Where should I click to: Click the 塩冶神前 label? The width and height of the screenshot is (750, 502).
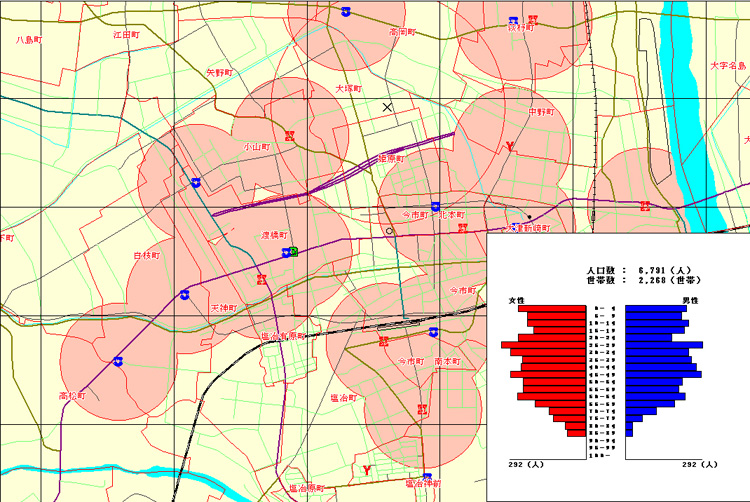[423, 483]
